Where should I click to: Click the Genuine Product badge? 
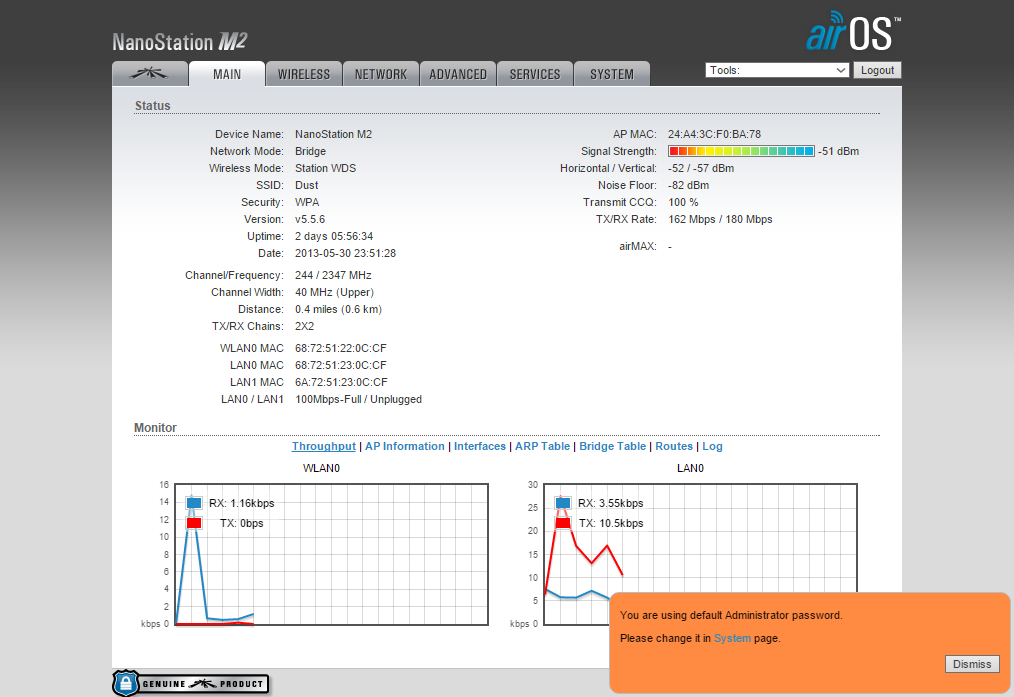coord(191,683)
